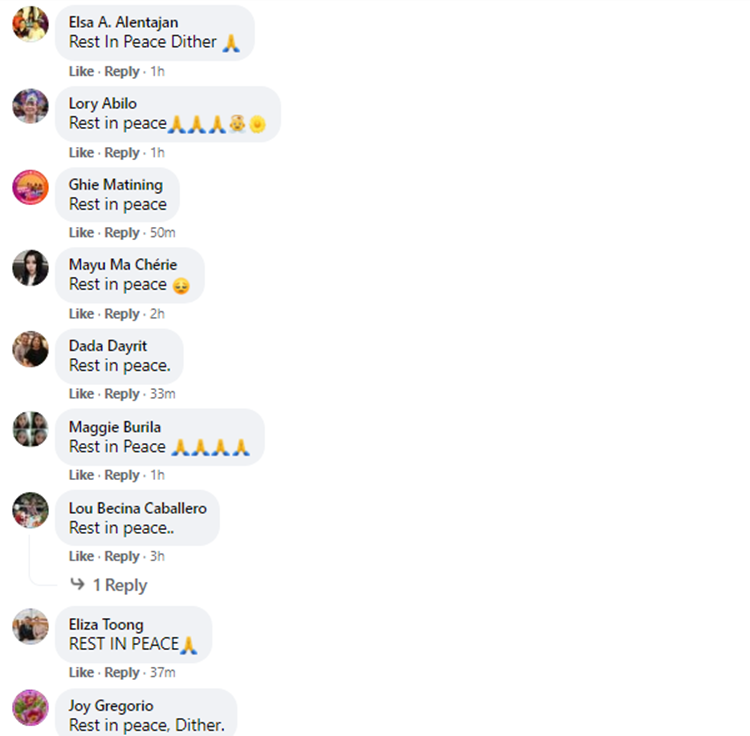Click Joy Gregorio's flower avatar
This screenshot has height=736, width=750.
click(30, 707)
